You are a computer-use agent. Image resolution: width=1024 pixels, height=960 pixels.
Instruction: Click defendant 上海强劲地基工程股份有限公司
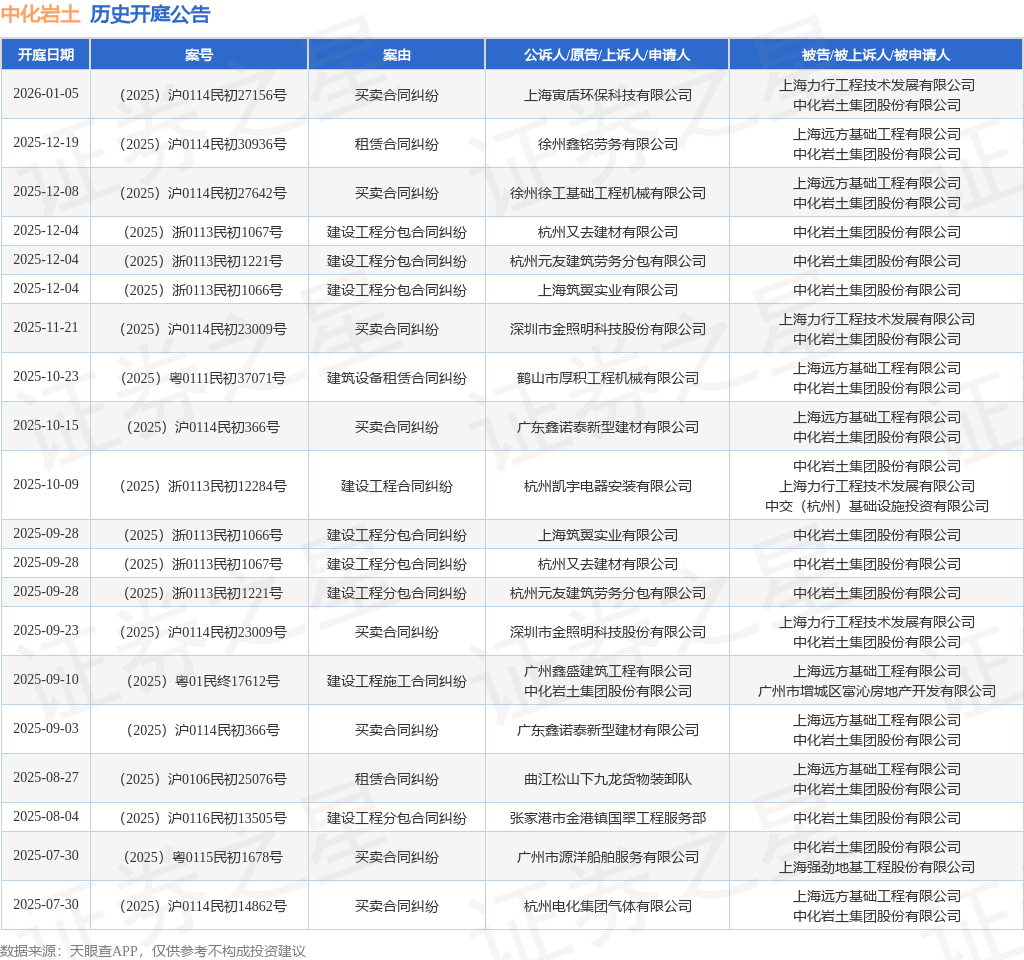click(876, 867)
